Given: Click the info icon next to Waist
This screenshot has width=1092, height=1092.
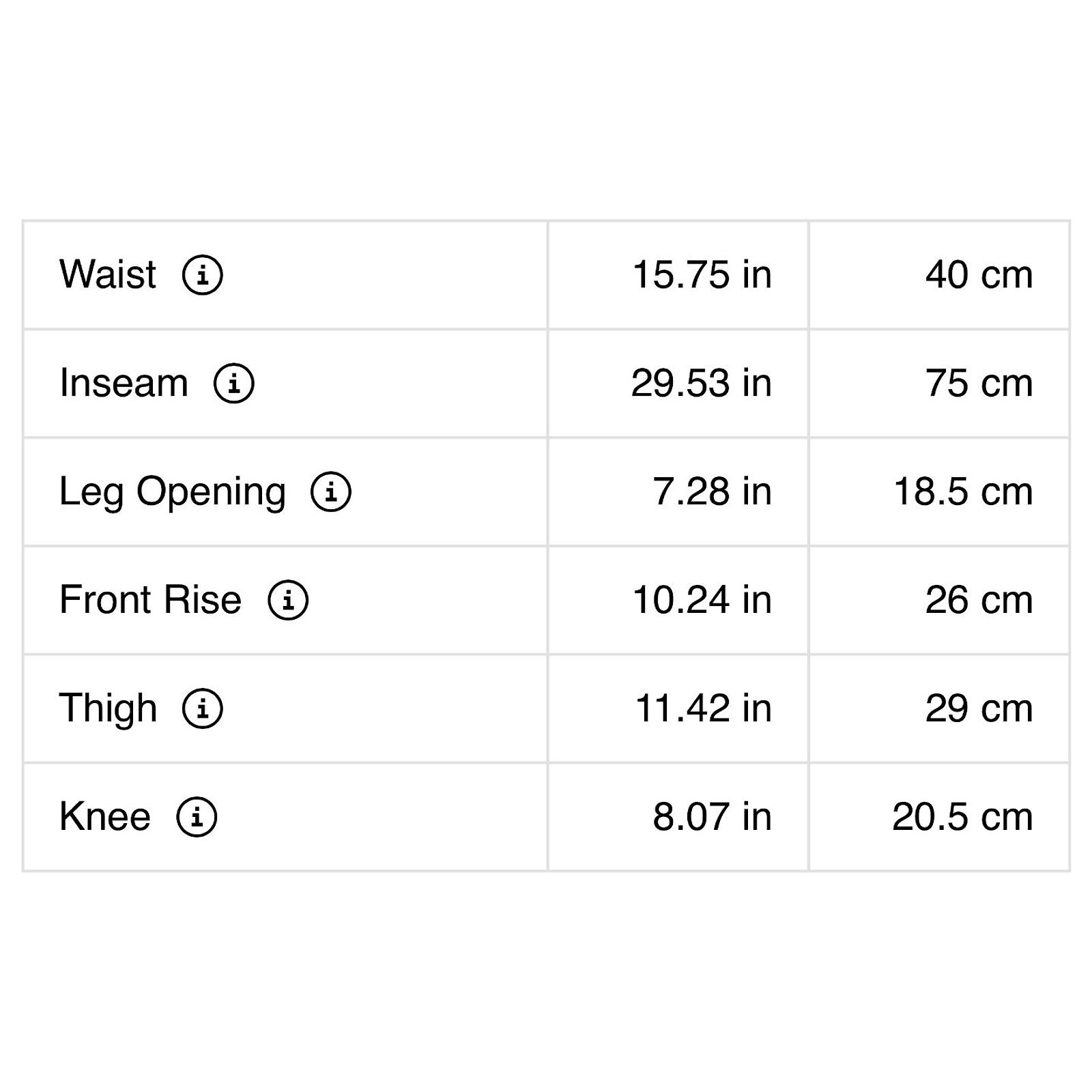Looking at the screenshot, I should click(203, 274).
